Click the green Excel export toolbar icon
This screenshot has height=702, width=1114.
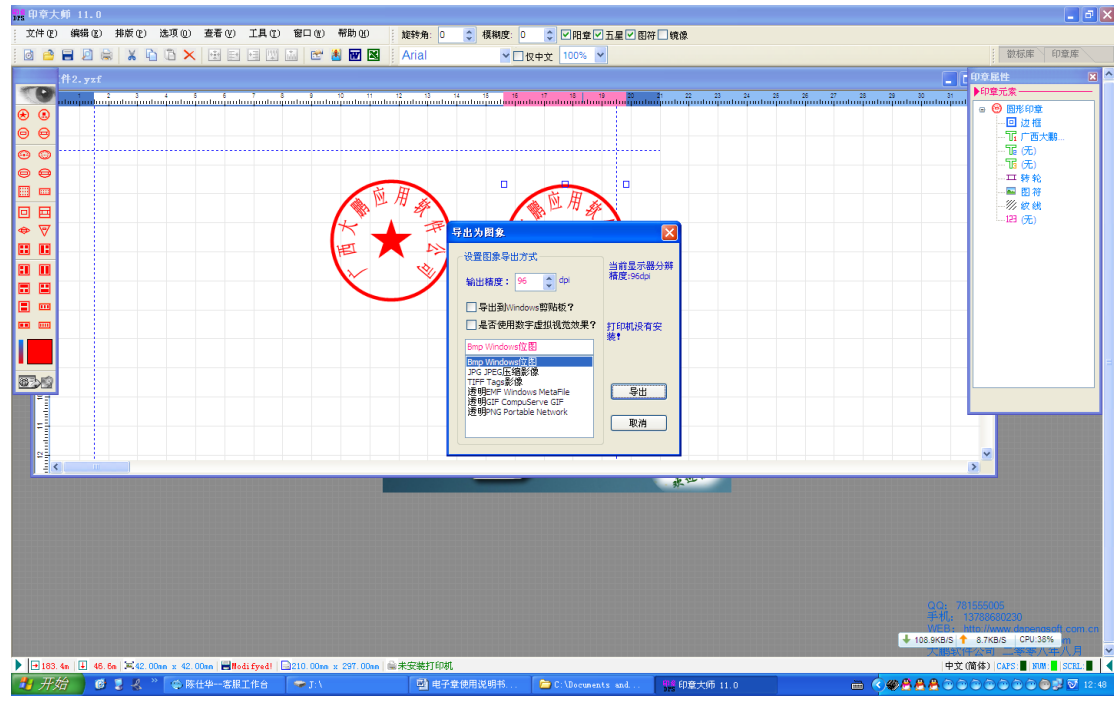coord(374,56)
